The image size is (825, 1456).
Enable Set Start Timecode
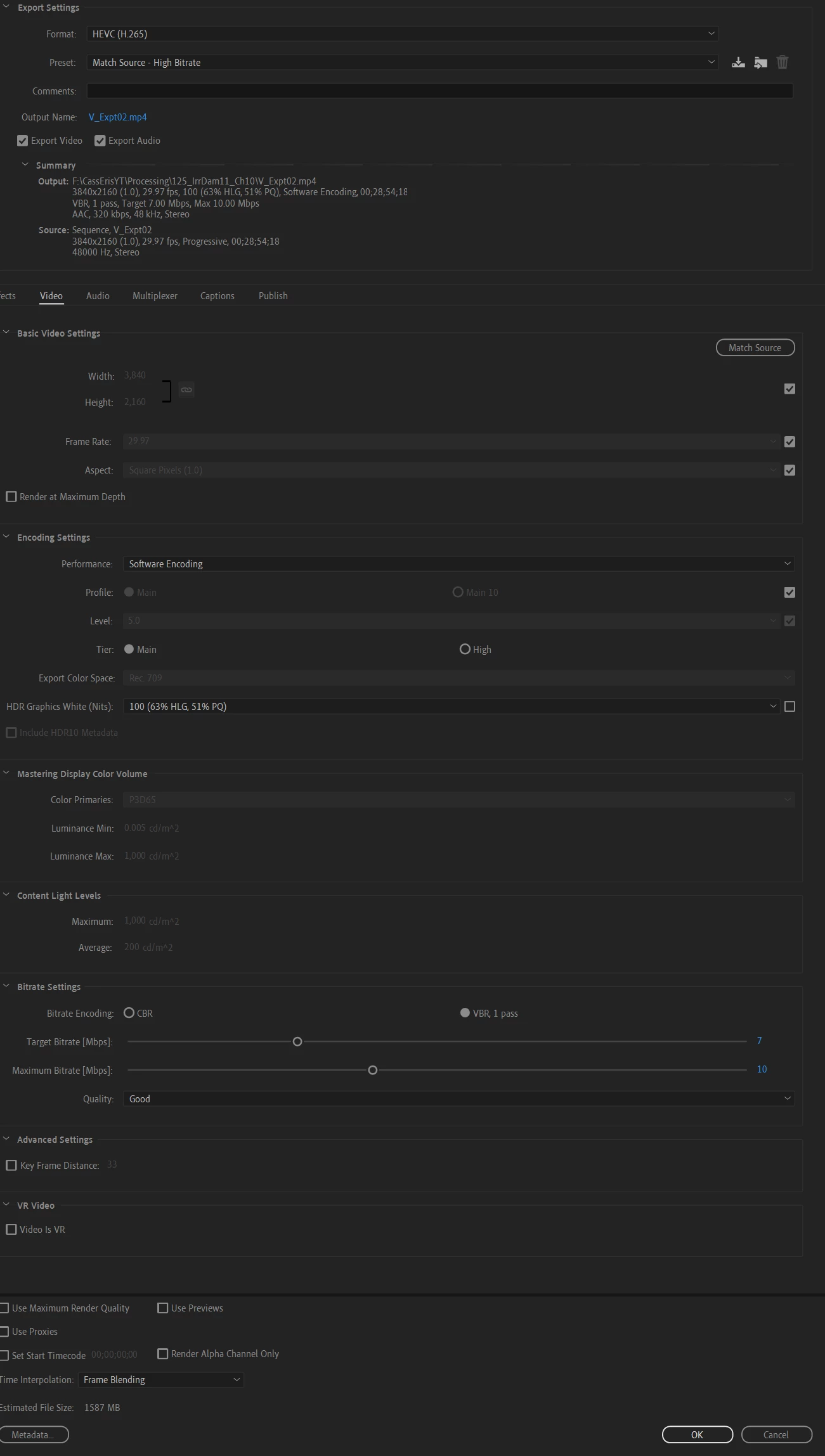click(4, 1356)
